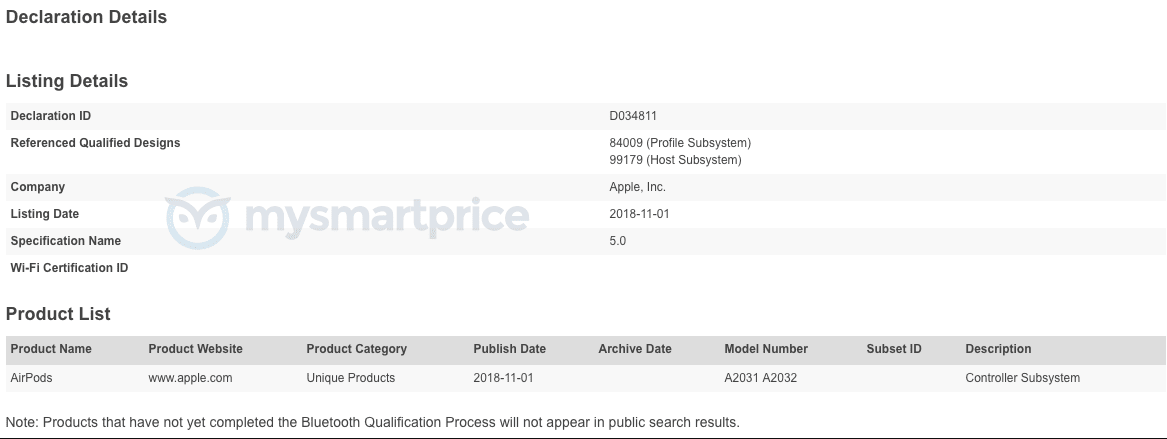Click the 99179 Host Subsystem reference
Screen dimensions: 1167x439
[675, 160]
